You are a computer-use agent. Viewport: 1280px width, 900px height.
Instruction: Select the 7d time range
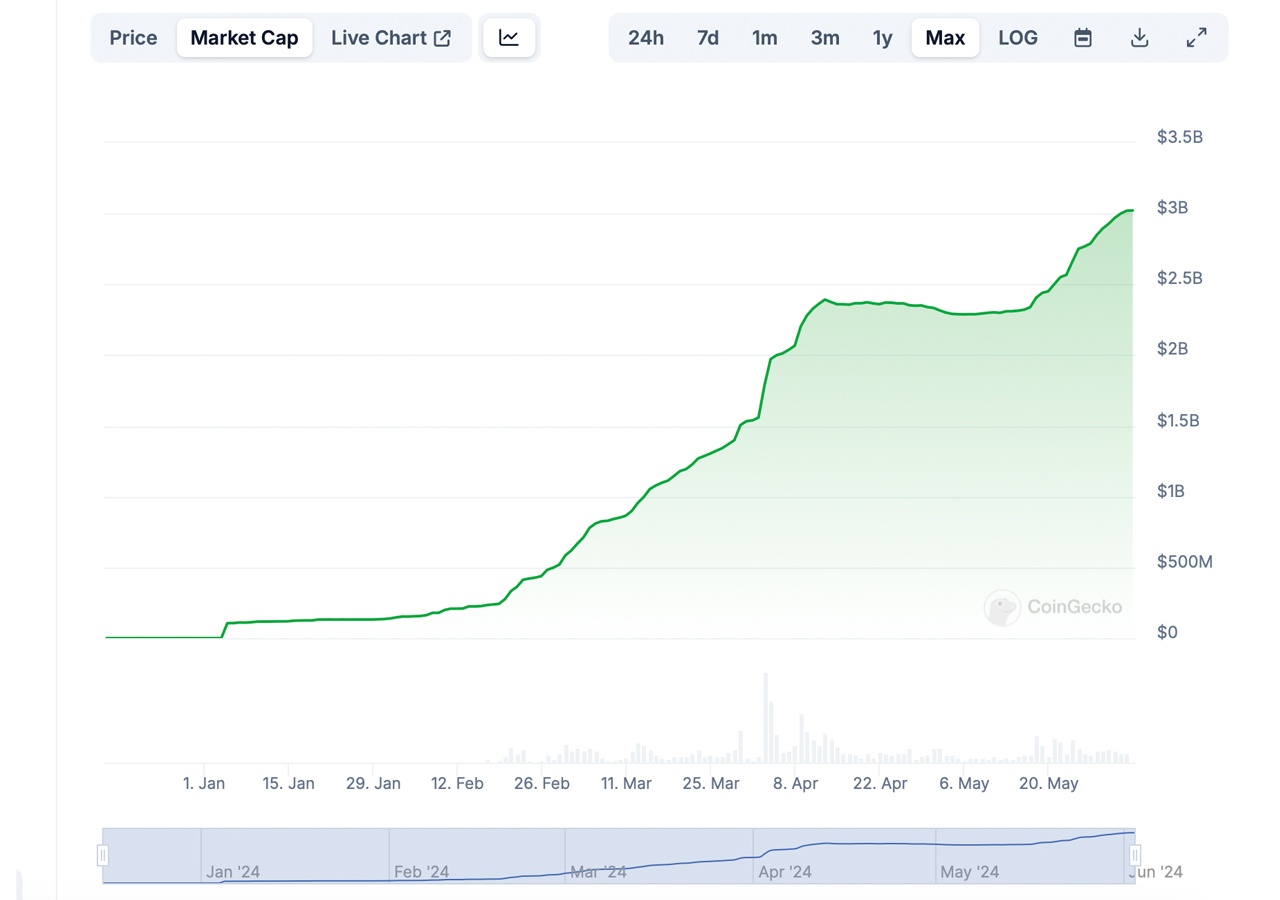coord(707,37)
